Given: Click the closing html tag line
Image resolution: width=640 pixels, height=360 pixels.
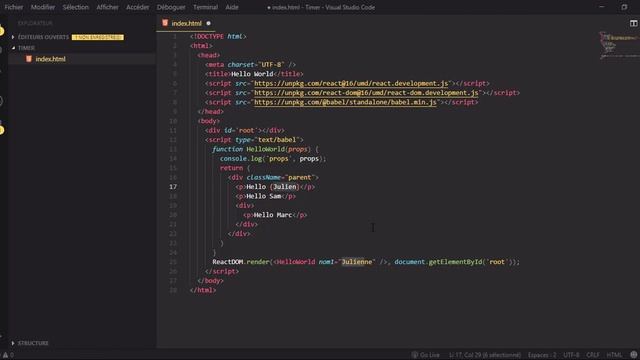Looking at the screenshot, I should click(x=203, y=290).
